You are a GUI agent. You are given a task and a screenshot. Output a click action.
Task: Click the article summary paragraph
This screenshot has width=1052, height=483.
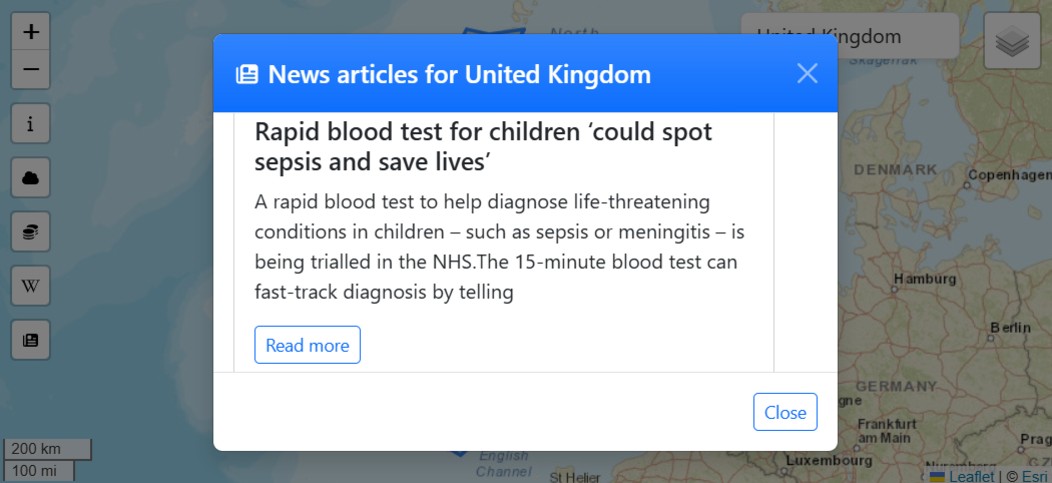(x=499, y=247)
